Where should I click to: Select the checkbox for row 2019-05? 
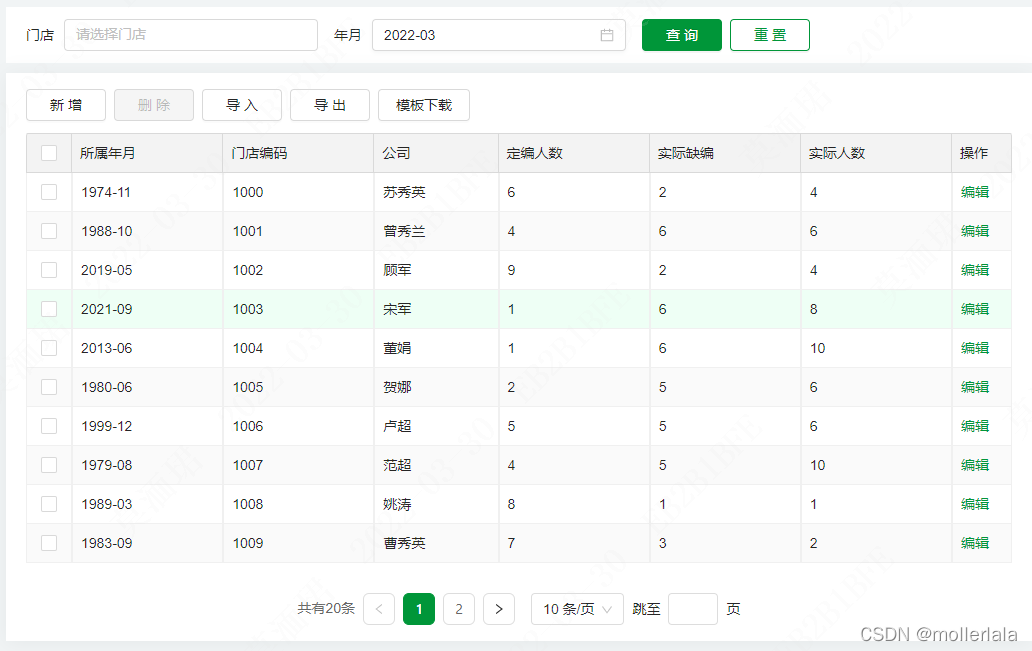click(49, 270)
